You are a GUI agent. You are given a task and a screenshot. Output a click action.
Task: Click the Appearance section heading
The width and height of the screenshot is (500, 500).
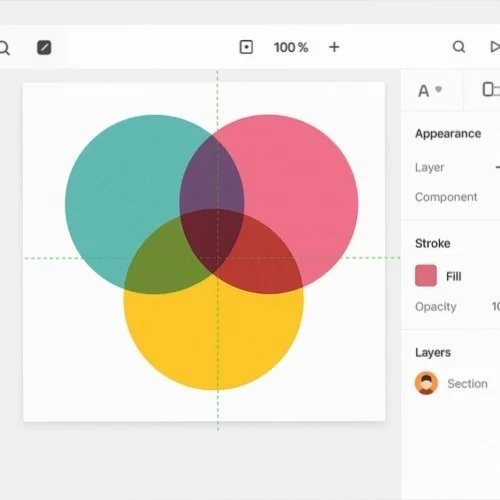(448, 134)
